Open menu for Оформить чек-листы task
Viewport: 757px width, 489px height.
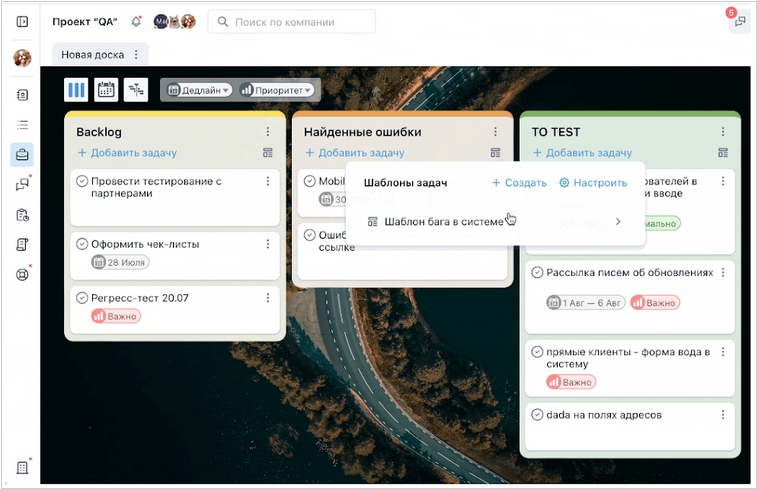(267, 244)
